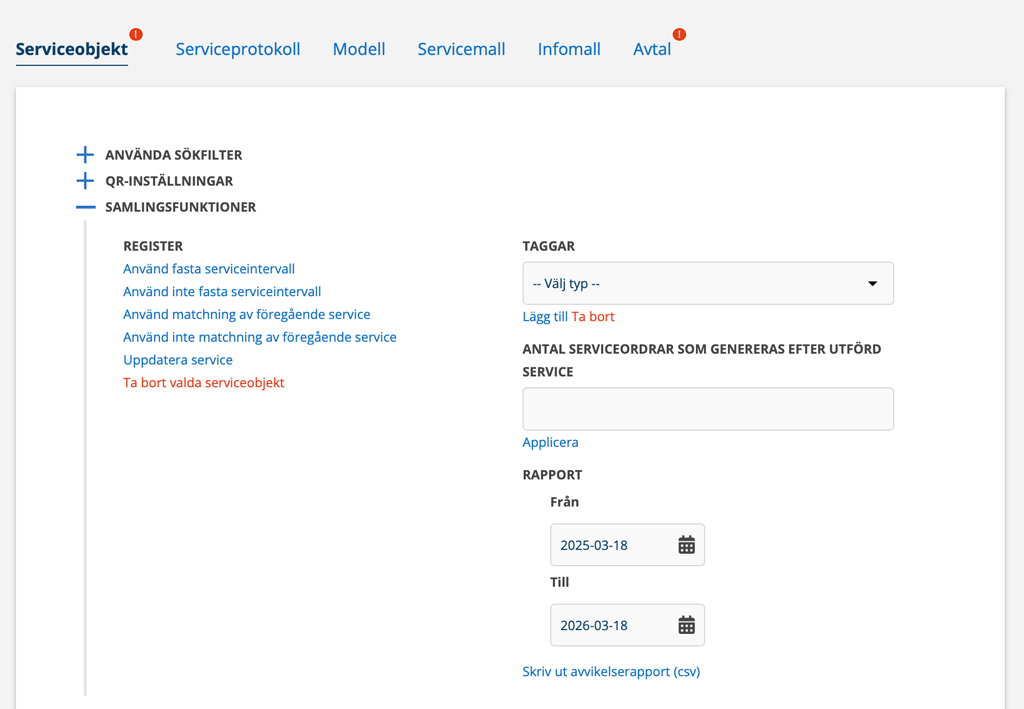Image resolution: width=1024 pixels, height=709 pixels.
Task: Switch to the Serviceprotokoll tab
Action: click(238, 49)
